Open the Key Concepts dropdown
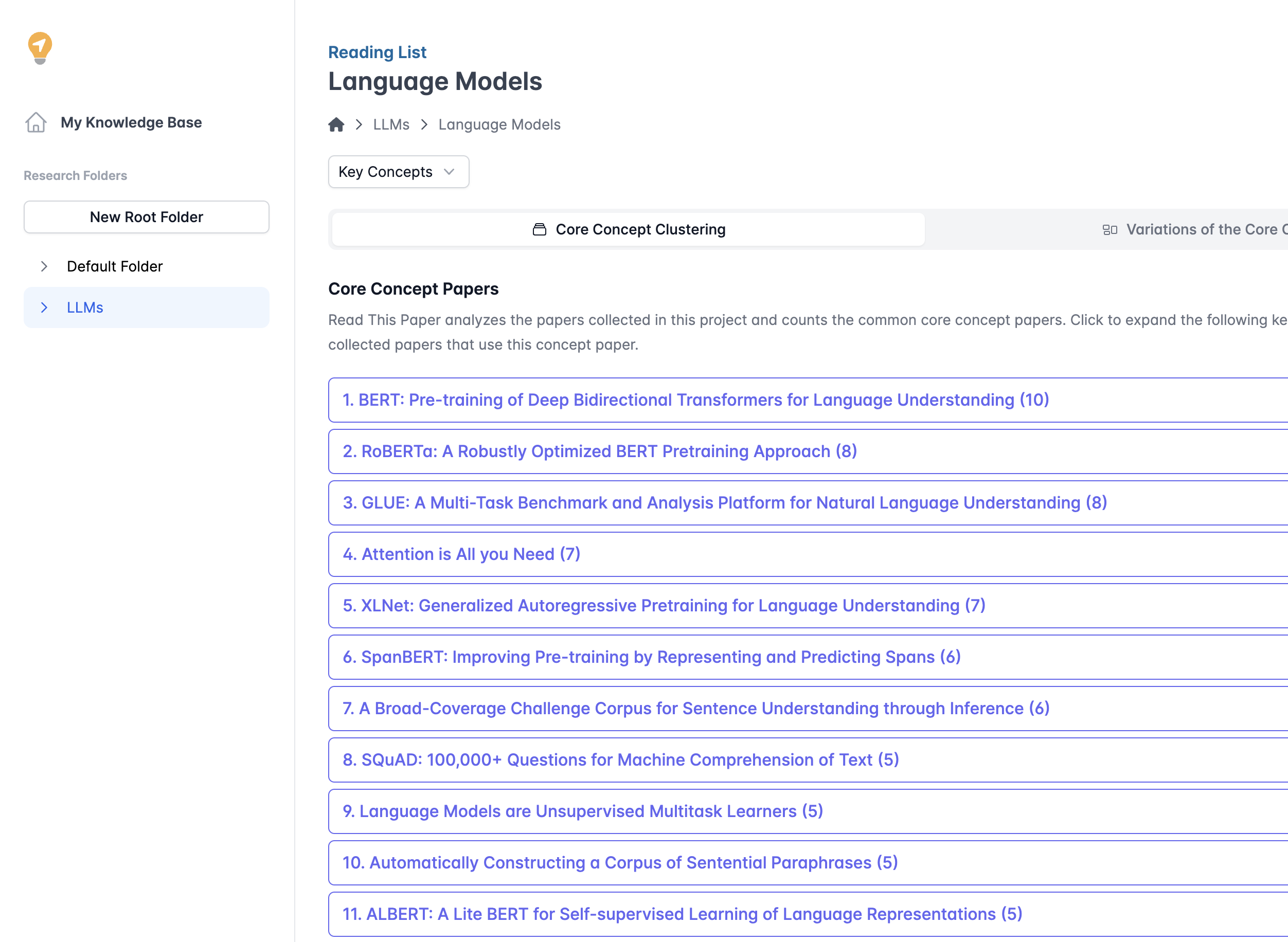The width and height of the screenshot is (1288, 942). pyautogui.click(x=398, y=172)
